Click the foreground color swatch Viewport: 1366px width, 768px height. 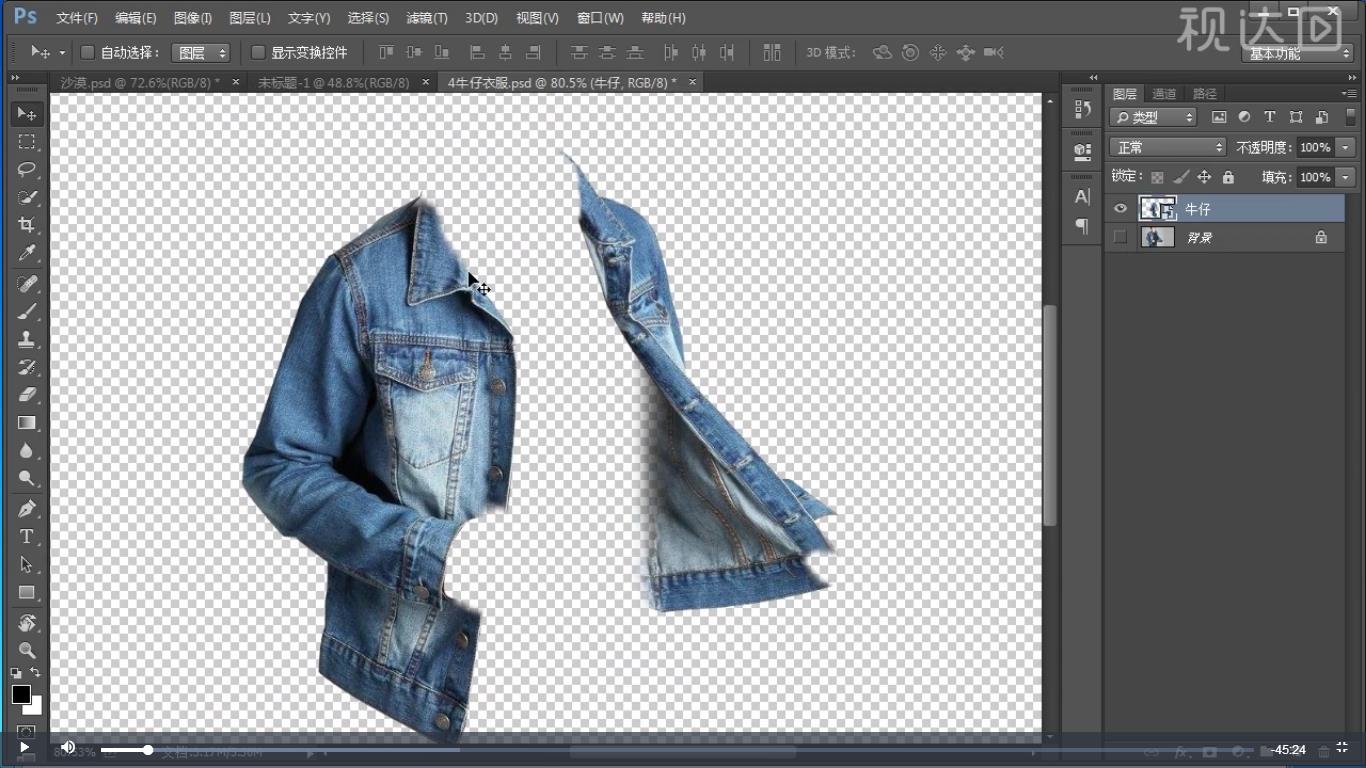pyautogui.click(x=21, y=694)
